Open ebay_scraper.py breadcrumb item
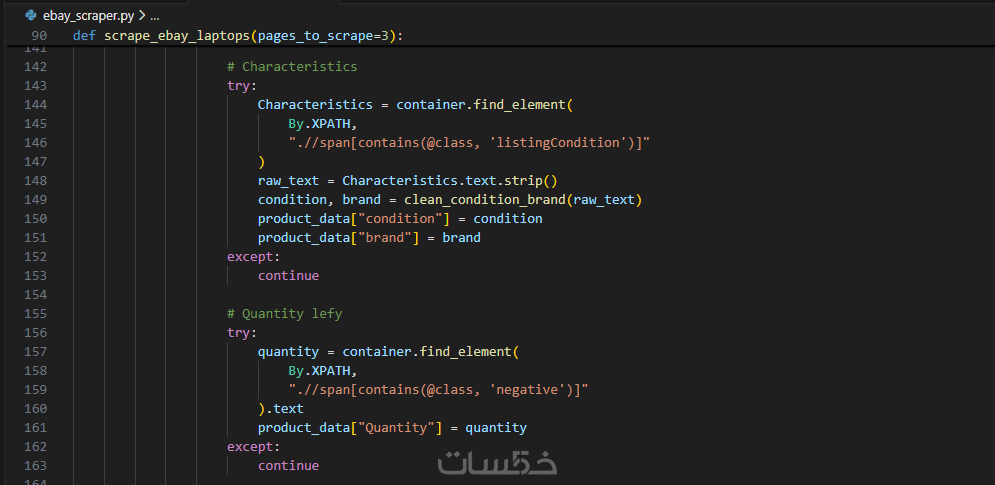Viewport: 995px width, 485px height. 88,16
